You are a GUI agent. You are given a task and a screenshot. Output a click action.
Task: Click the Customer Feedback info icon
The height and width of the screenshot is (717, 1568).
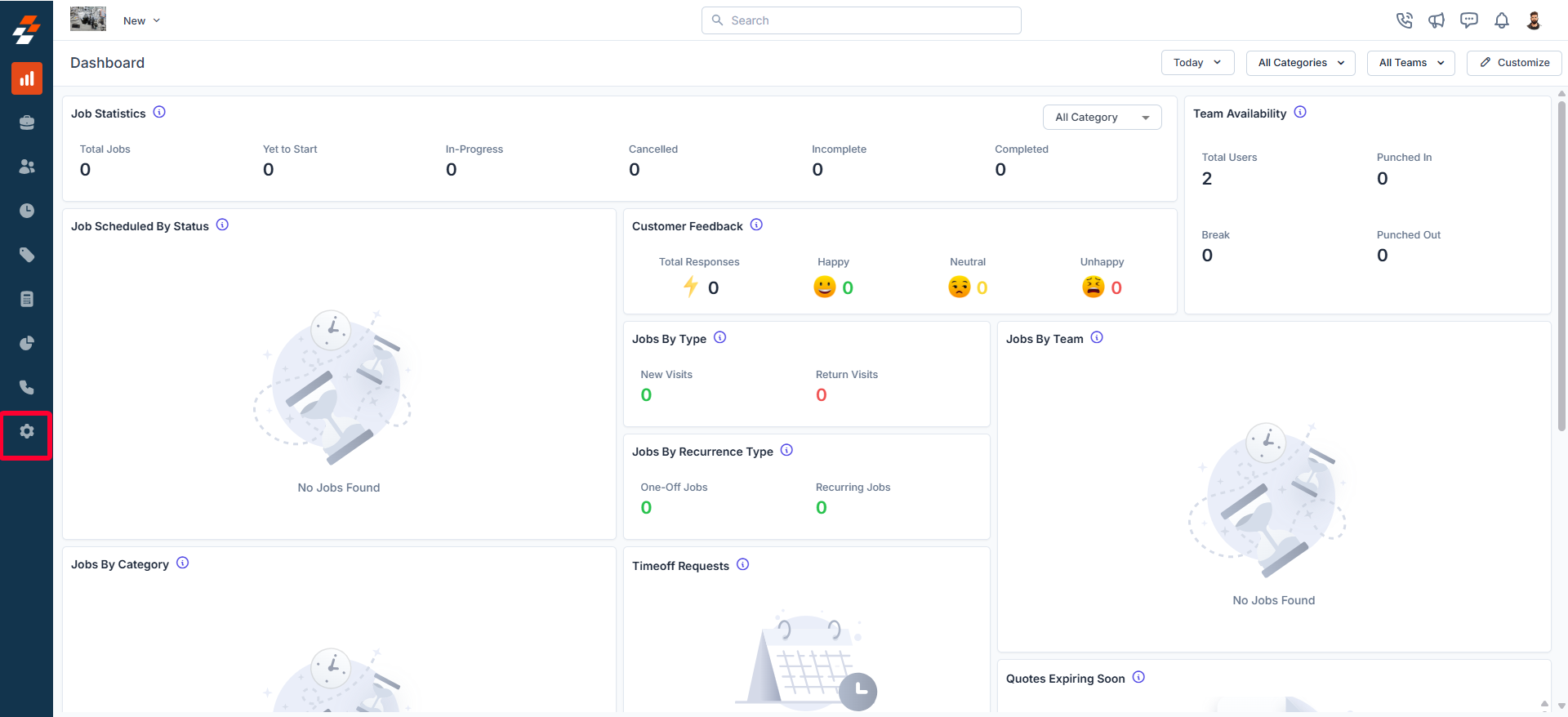click(x=756, y=225)
